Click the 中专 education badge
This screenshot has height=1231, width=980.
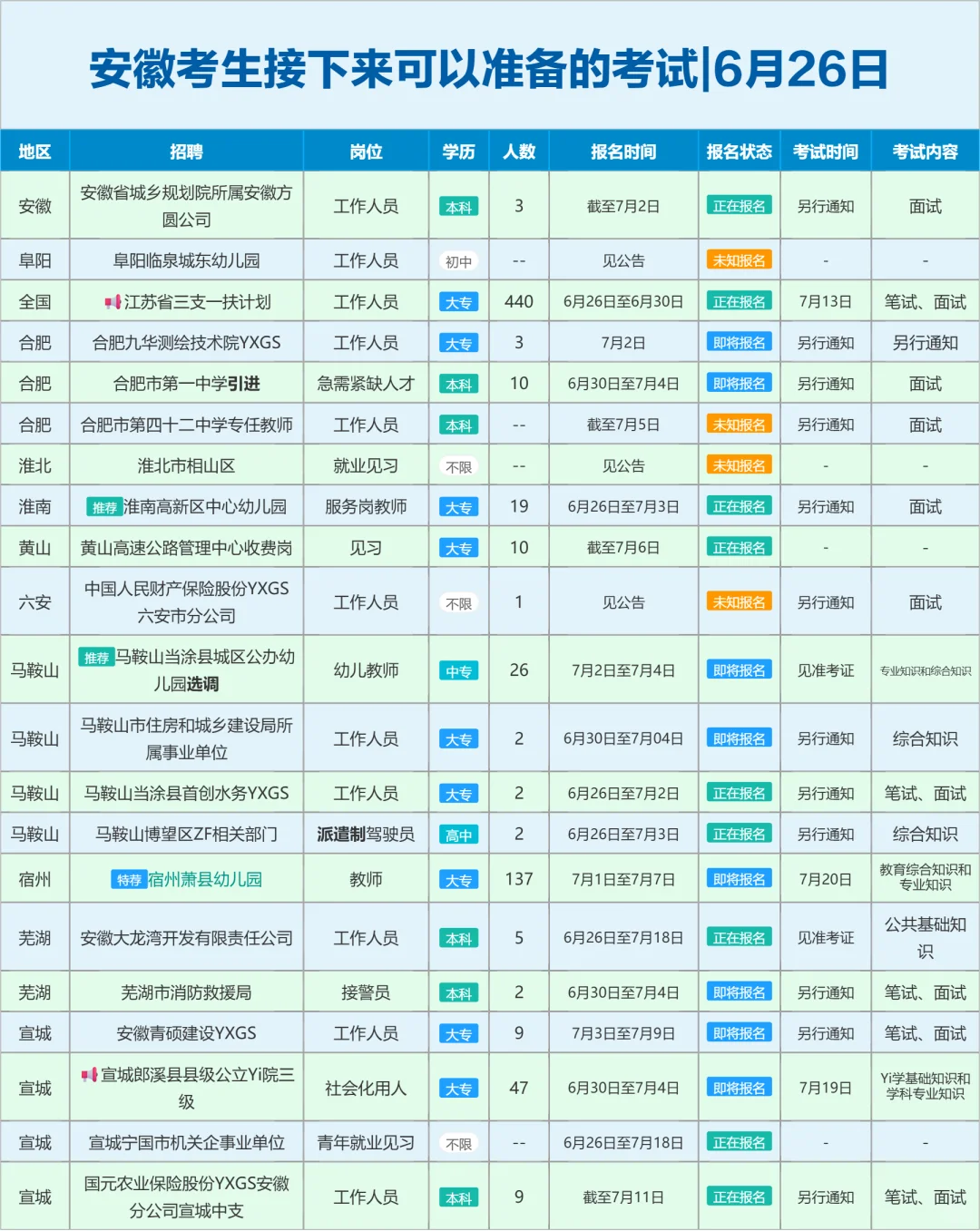458,671
